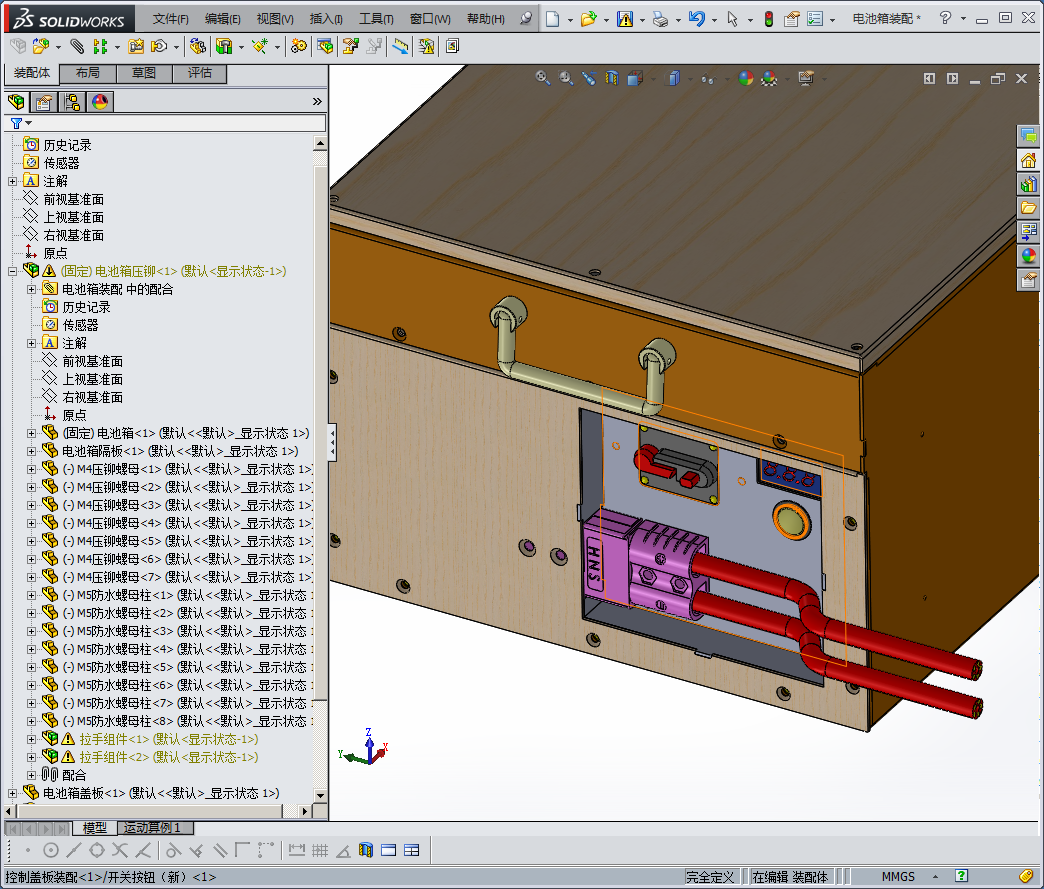The width and height of the screenshot is (1044, 889).
Task: Click the Linear component pattern icon
Action: click(101, 46)
